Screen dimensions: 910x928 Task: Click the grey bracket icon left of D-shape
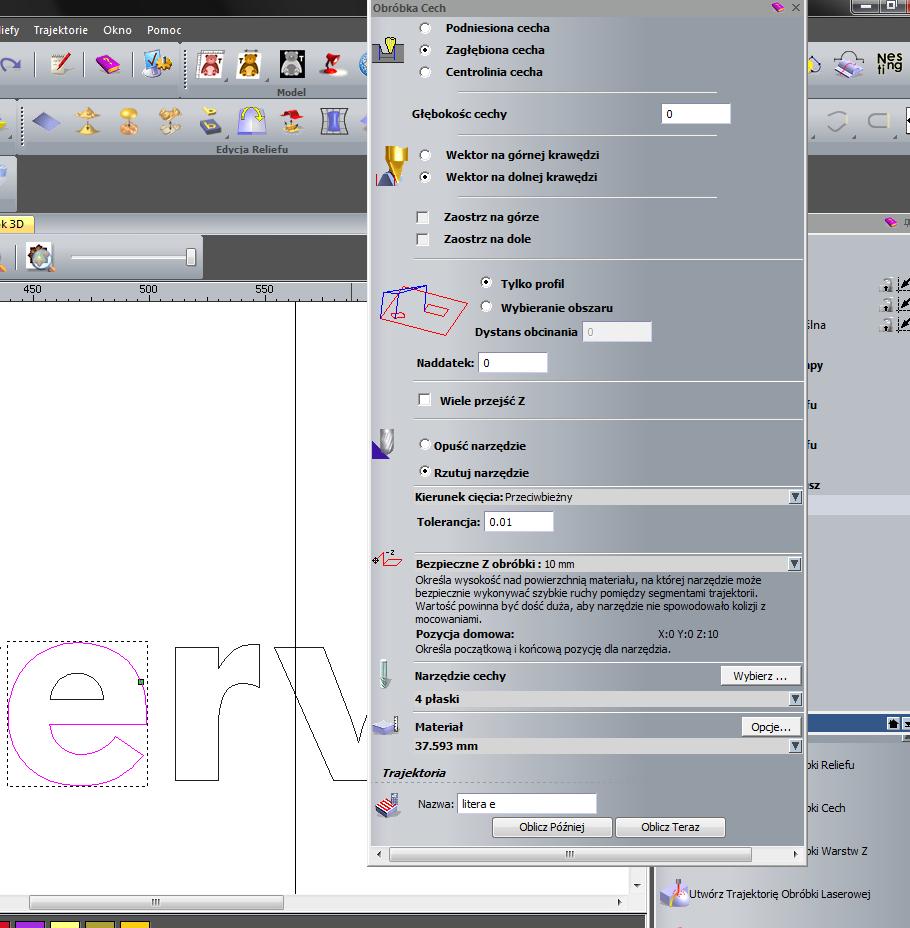[836, 122]
